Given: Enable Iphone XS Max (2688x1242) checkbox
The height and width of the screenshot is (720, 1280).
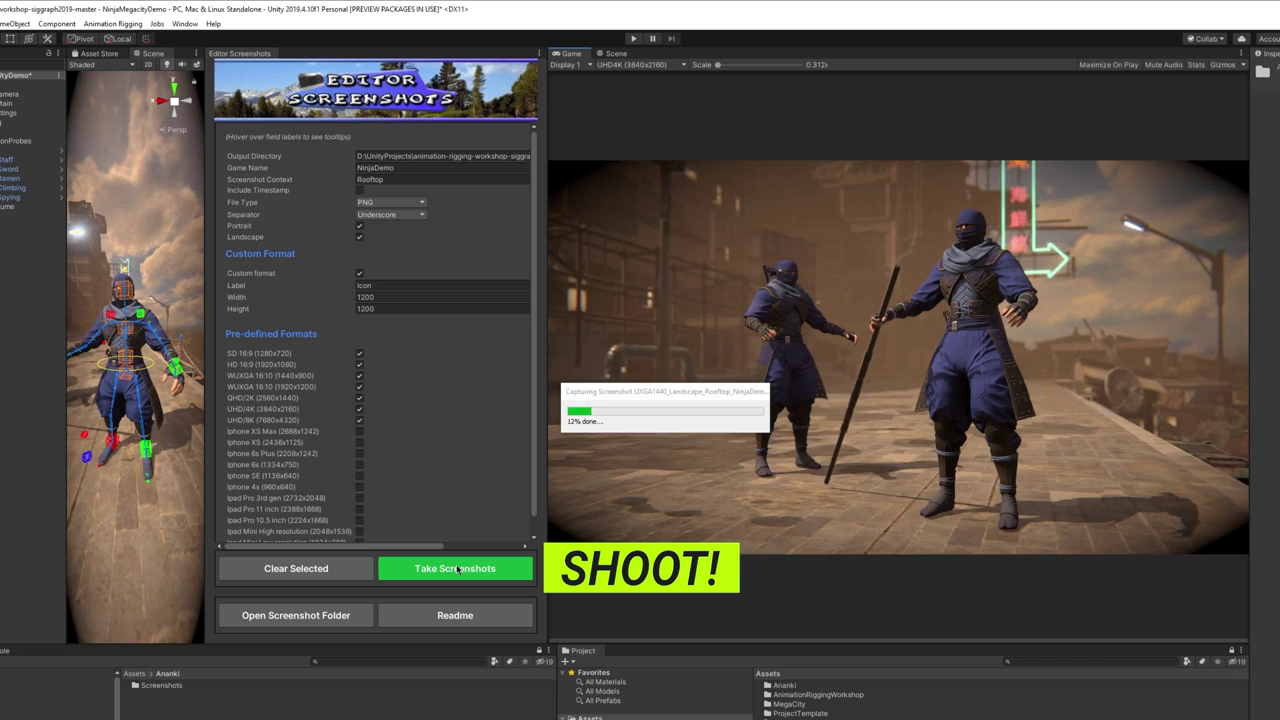Looking at the screenshot, I should pos(360,431).
